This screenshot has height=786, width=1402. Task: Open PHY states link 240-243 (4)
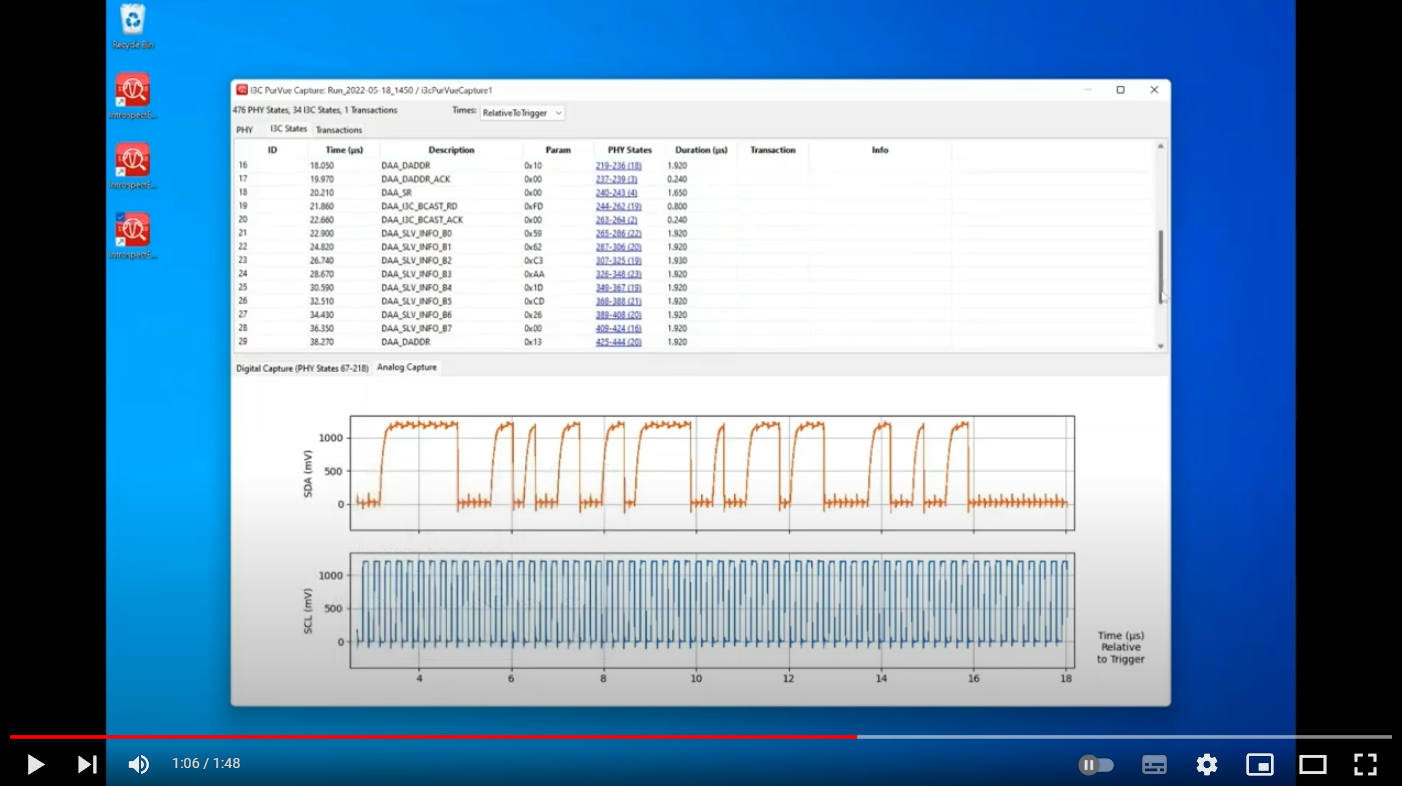(617, 193)
